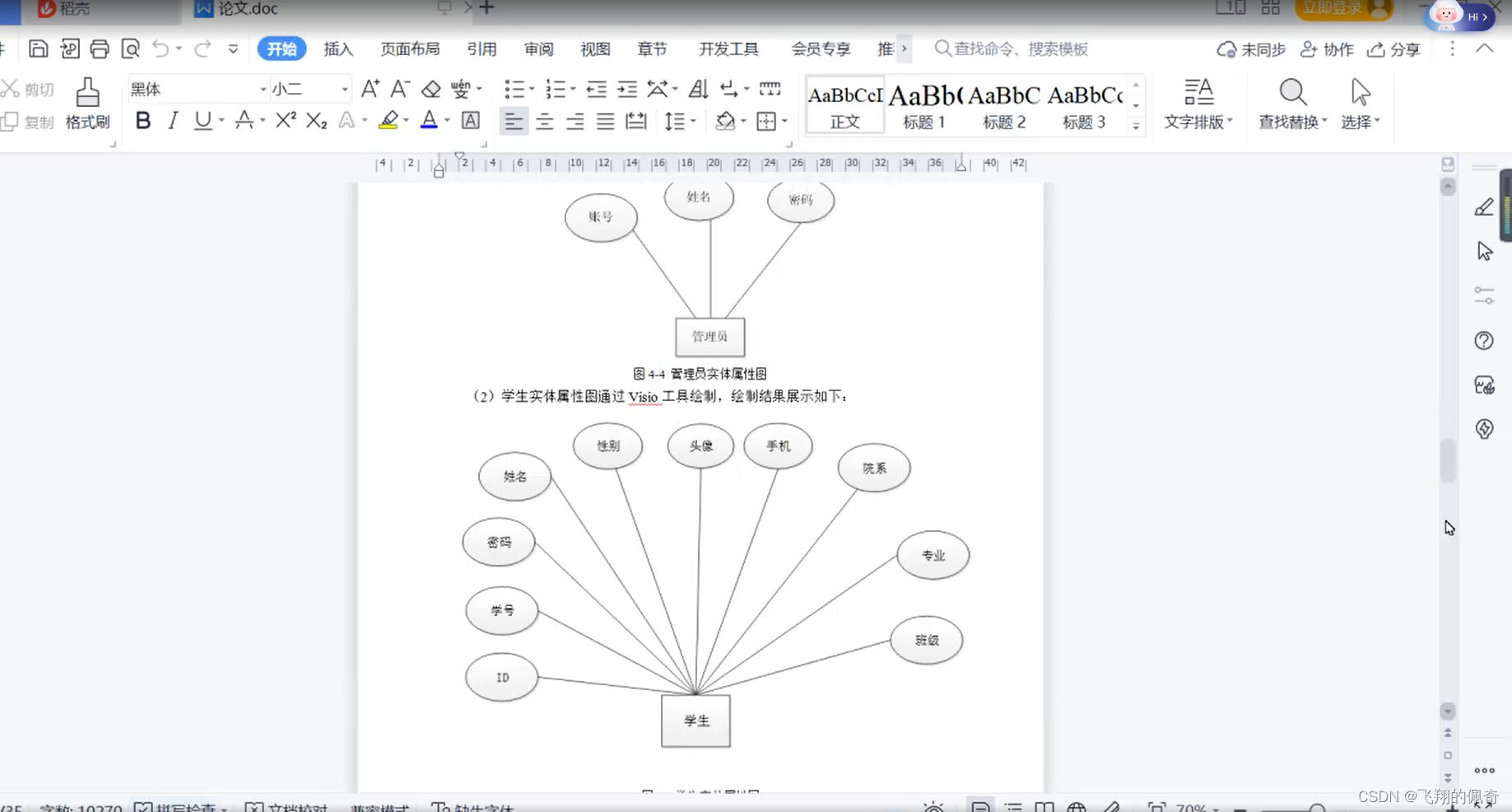This screenshot has height=812, width=1512.
Task: Redo the last action
Action: tap(202, 49)
